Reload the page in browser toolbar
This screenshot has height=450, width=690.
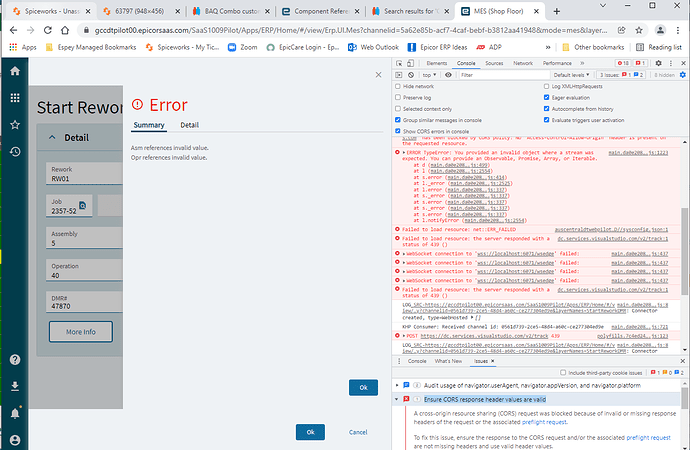48,30
